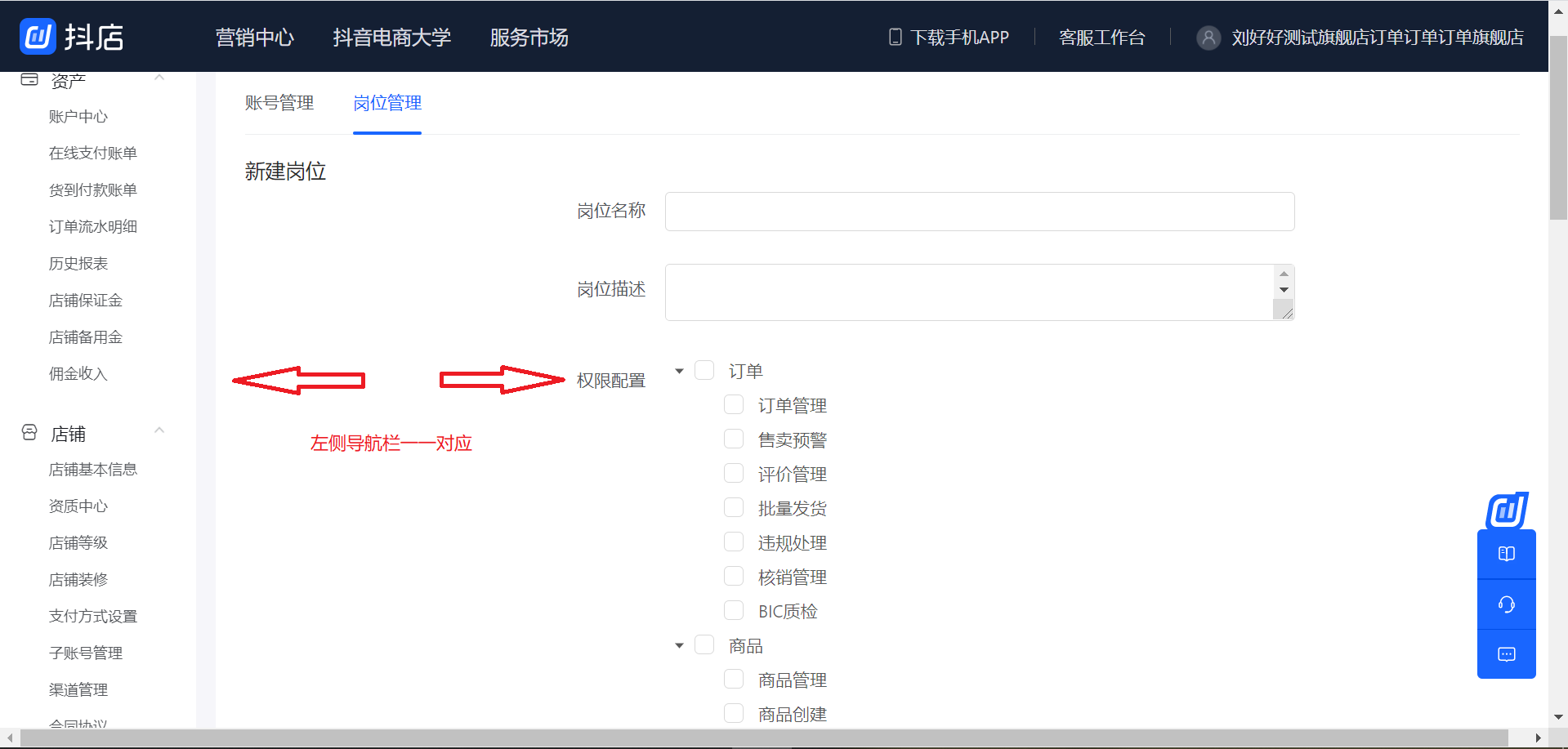Click the 资产 wallet icon in sidebar
The width and height of the screenshot is (1568, 749).
pos(29,79)
